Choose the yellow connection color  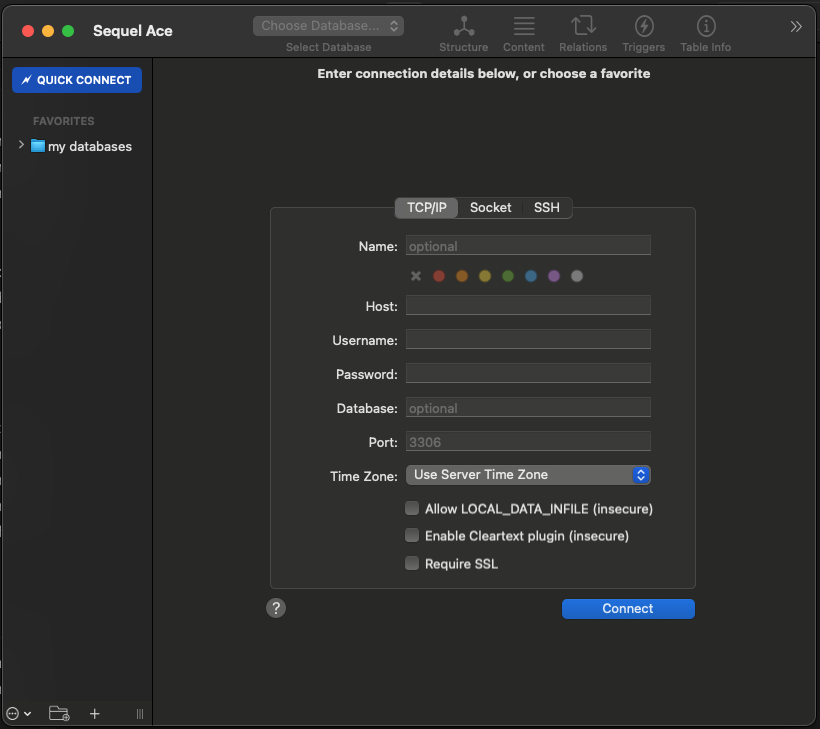coord(485,276)
